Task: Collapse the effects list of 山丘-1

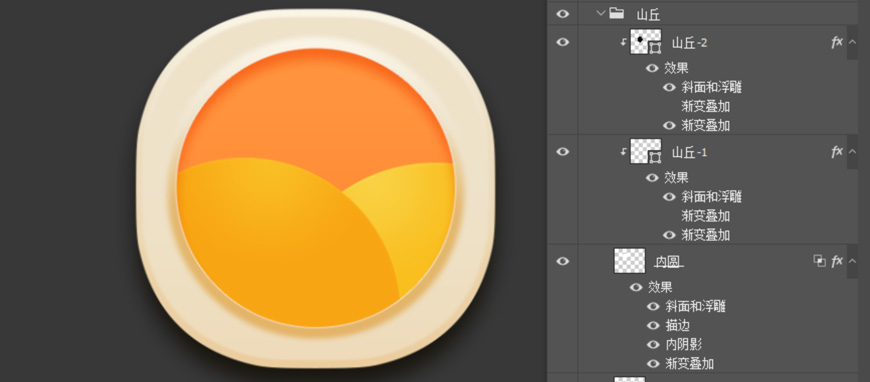Action: [853, 152]
